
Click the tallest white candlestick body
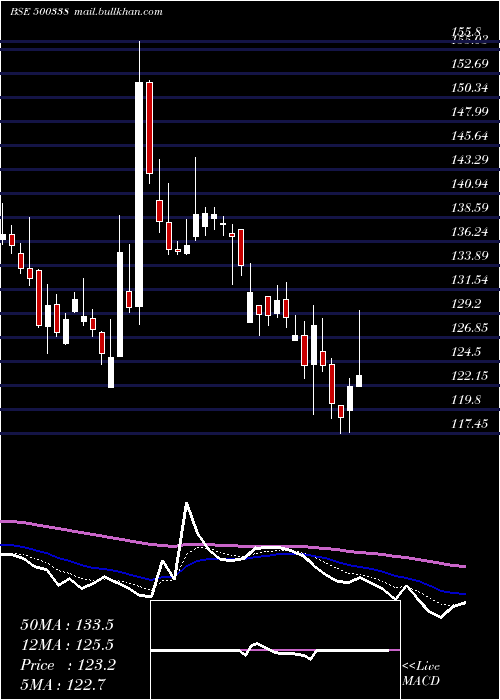pos(139,194)
